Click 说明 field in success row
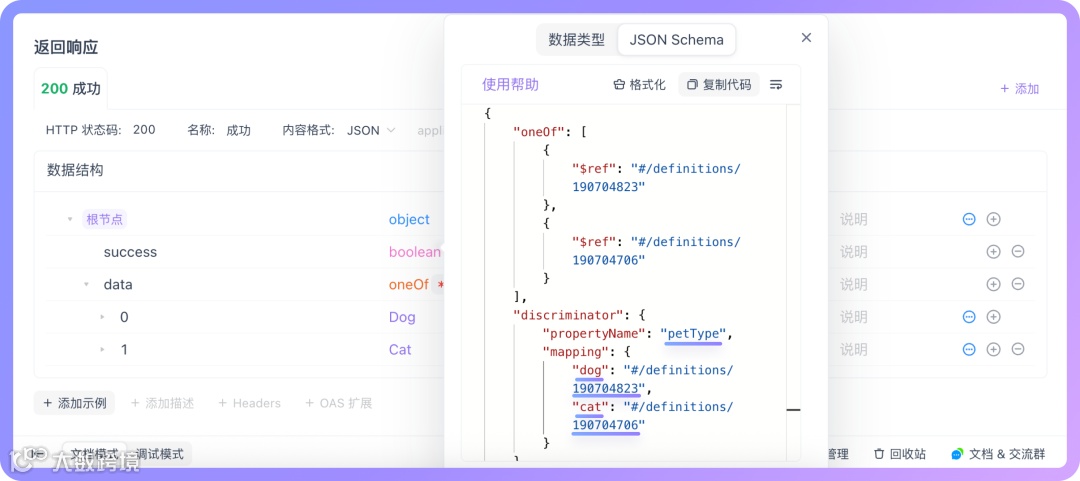Viewport: 1080px width, 481px height. pos(853,252)
